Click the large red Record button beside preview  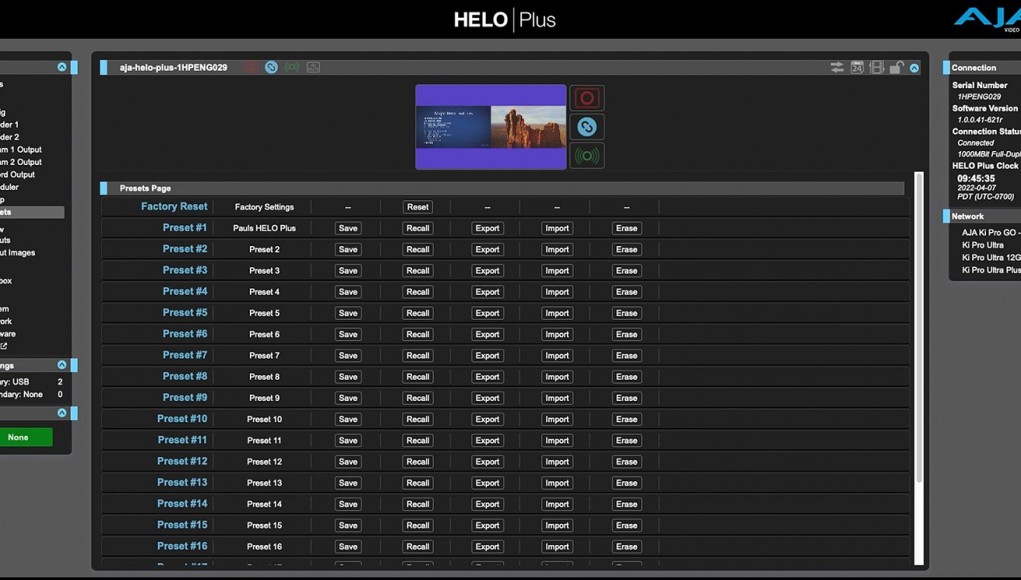(x=587, y=98)
